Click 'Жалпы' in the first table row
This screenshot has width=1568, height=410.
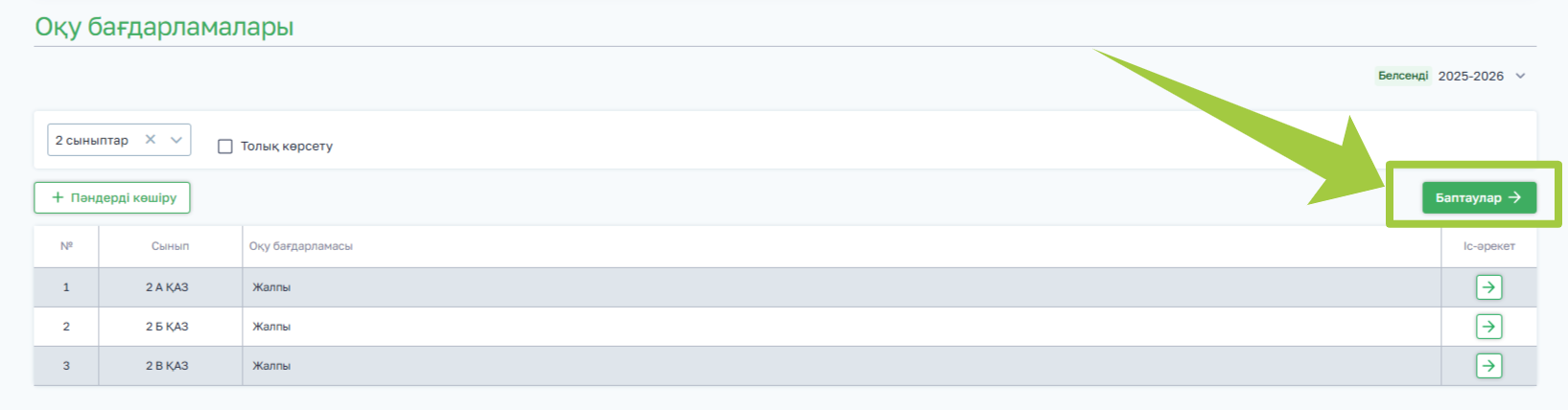pyautogui.click(x=271, y=287)
